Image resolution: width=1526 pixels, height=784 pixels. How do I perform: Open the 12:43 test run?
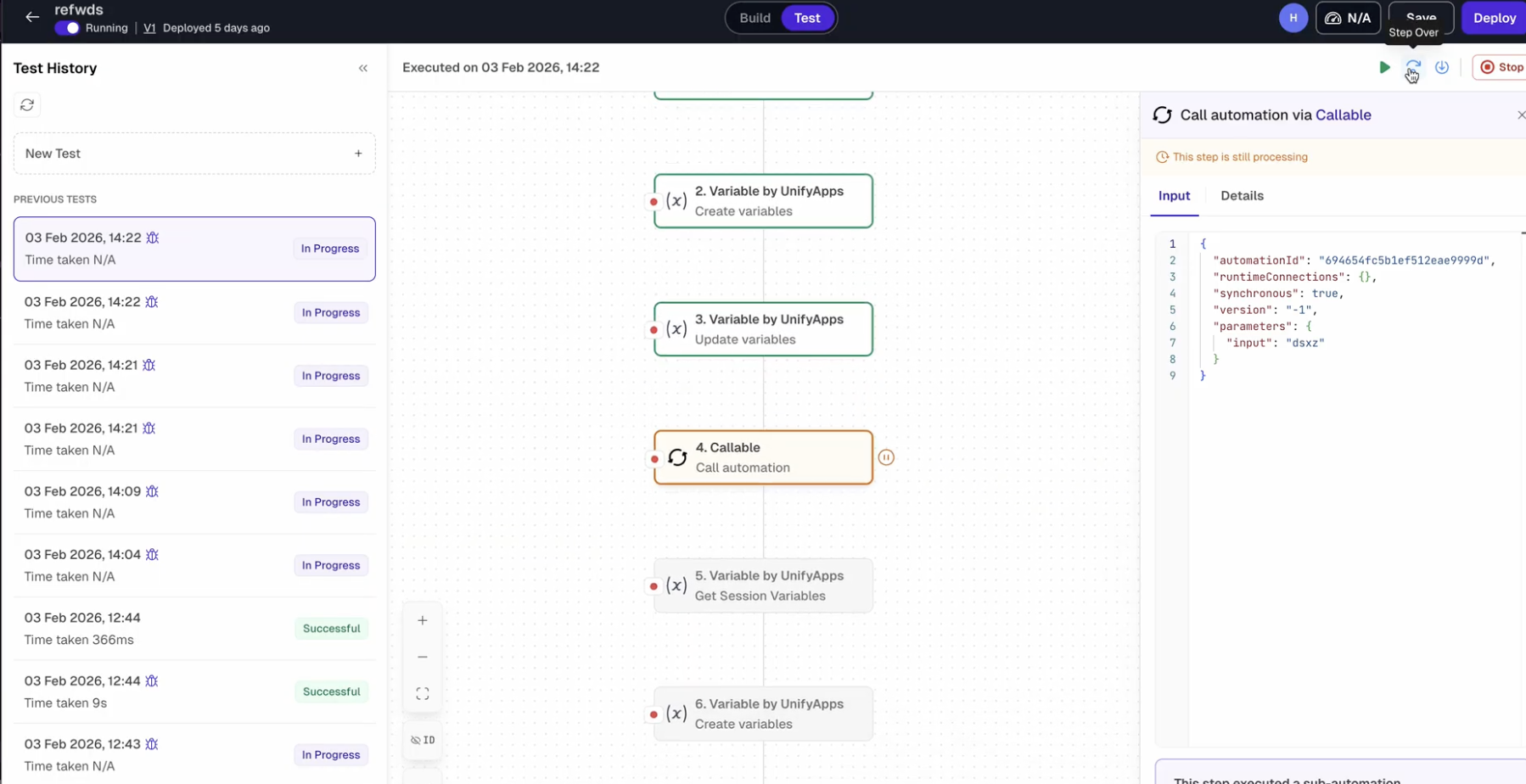tap(194, 754)
